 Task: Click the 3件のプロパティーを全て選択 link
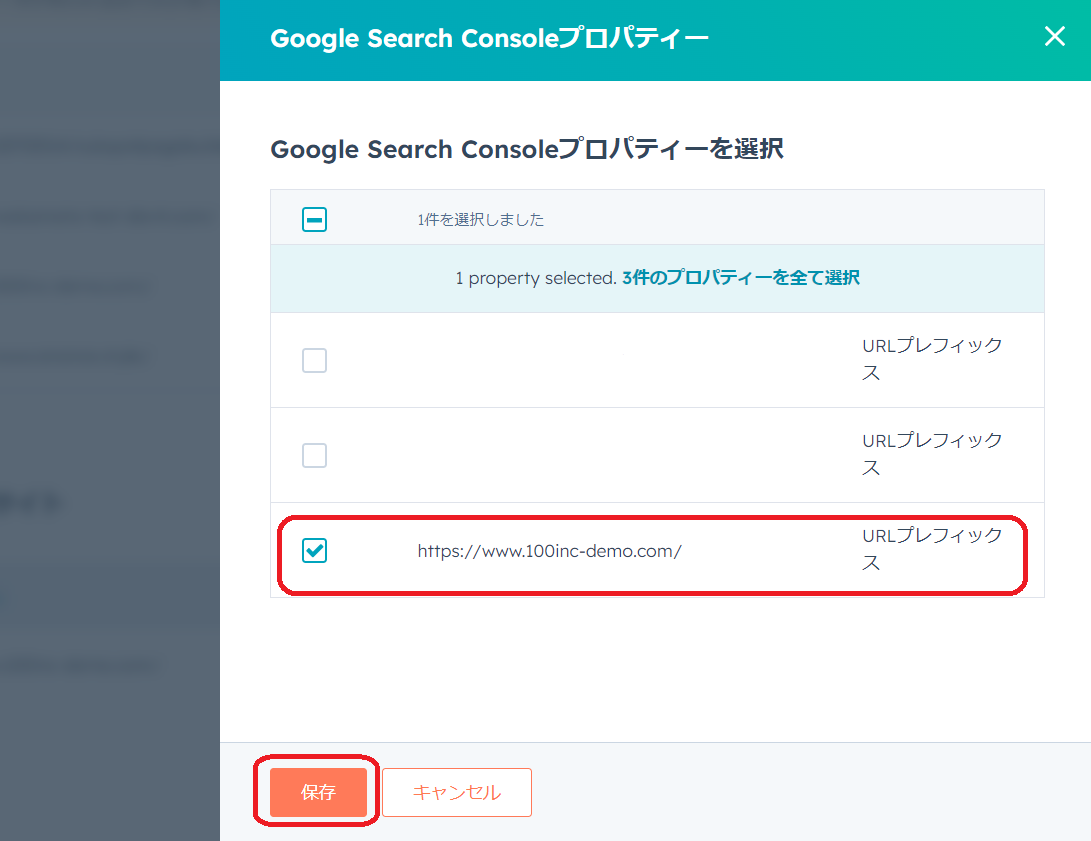click(x=741, y=278)
